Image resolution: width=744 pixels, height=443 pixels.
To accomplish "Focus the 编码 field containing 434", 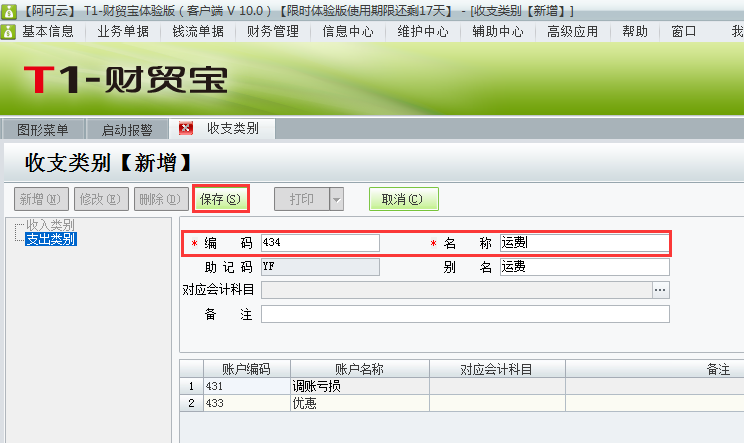I will click(320, 243).
